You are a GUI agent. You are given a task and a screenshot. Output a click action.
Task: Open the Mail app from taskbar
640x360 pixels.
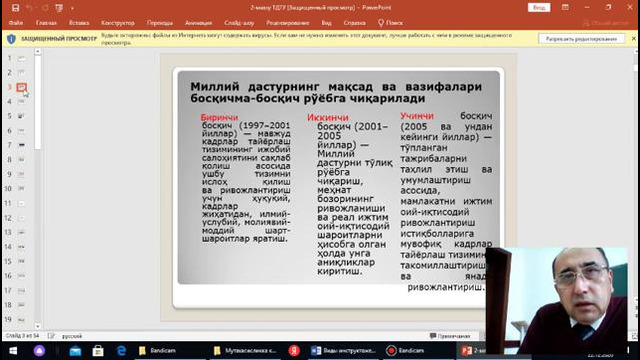[75, 351]
